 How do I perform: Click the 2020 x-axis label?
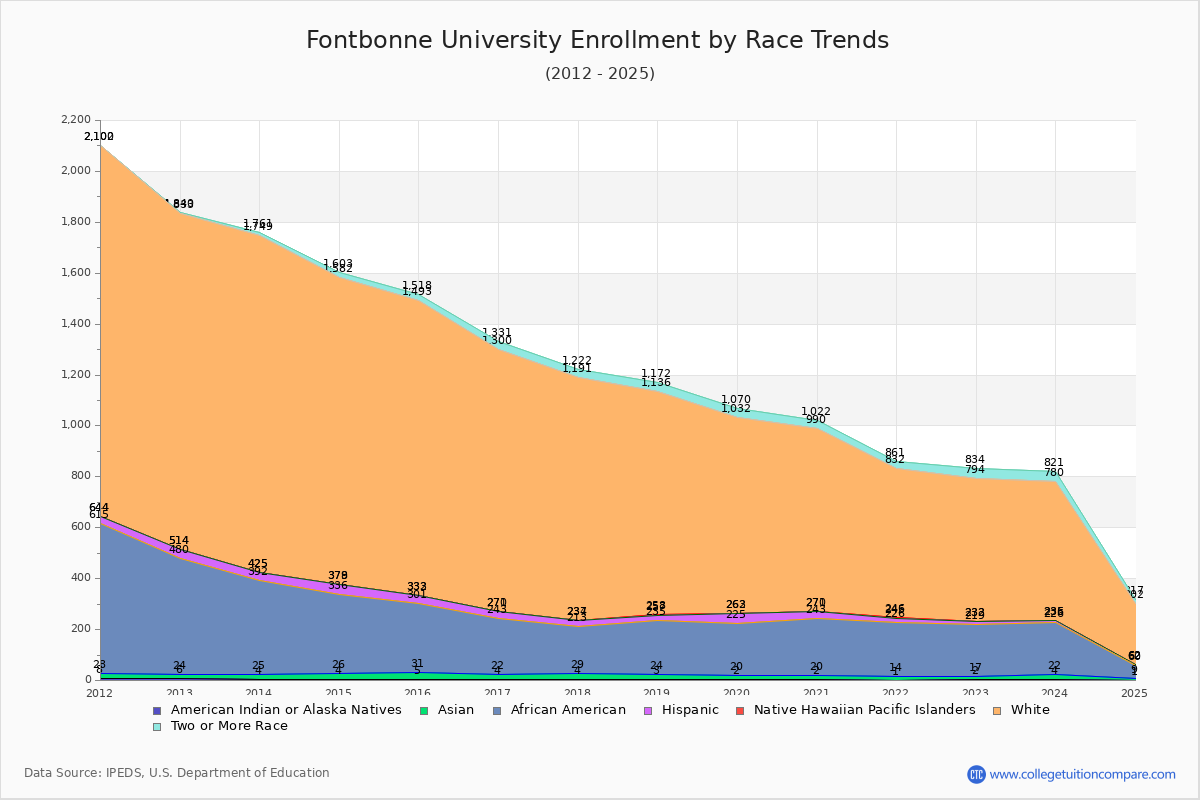point(737,693)
